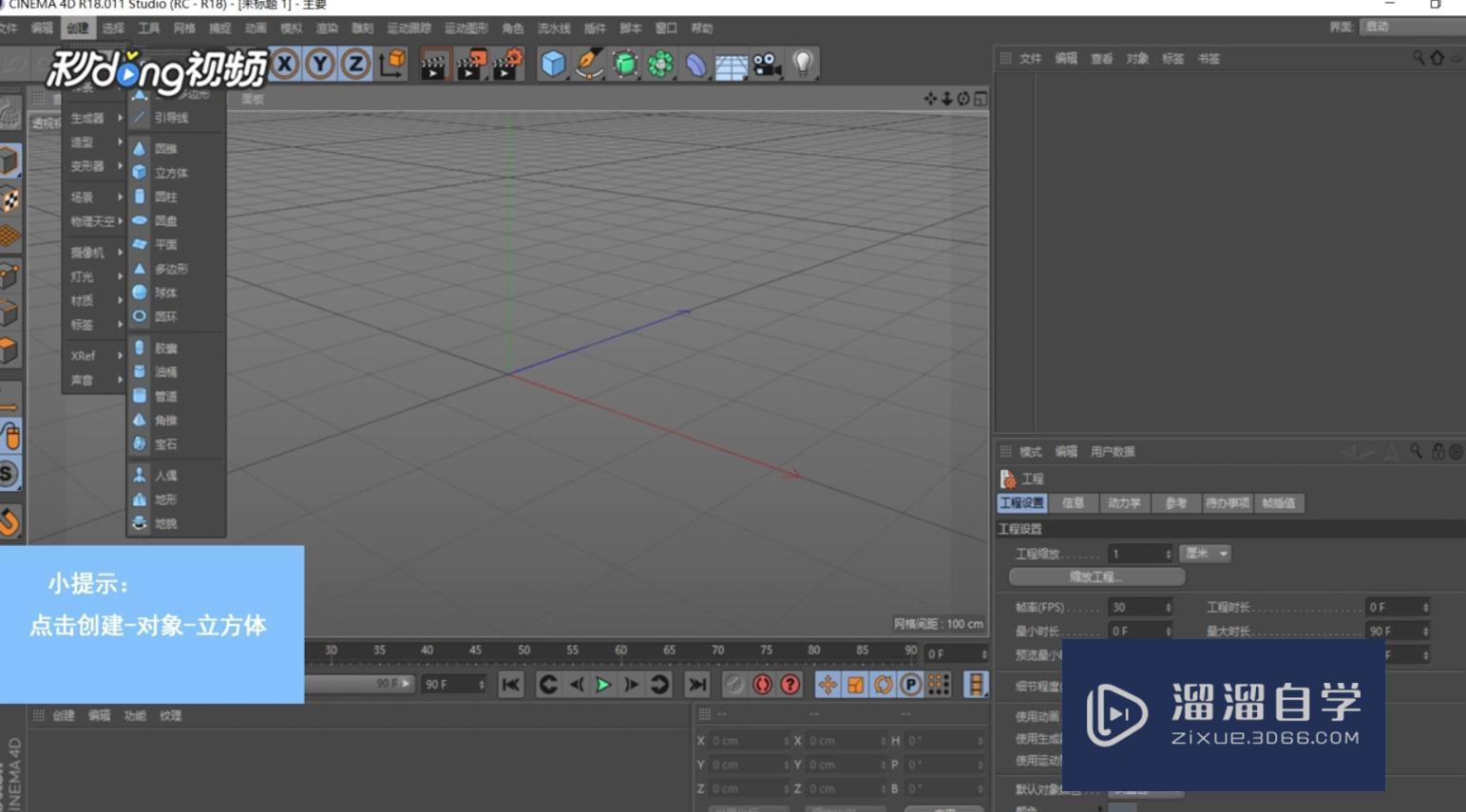Toggle the Y axis lock button
1466x812 pixels.
click(317, 63)
